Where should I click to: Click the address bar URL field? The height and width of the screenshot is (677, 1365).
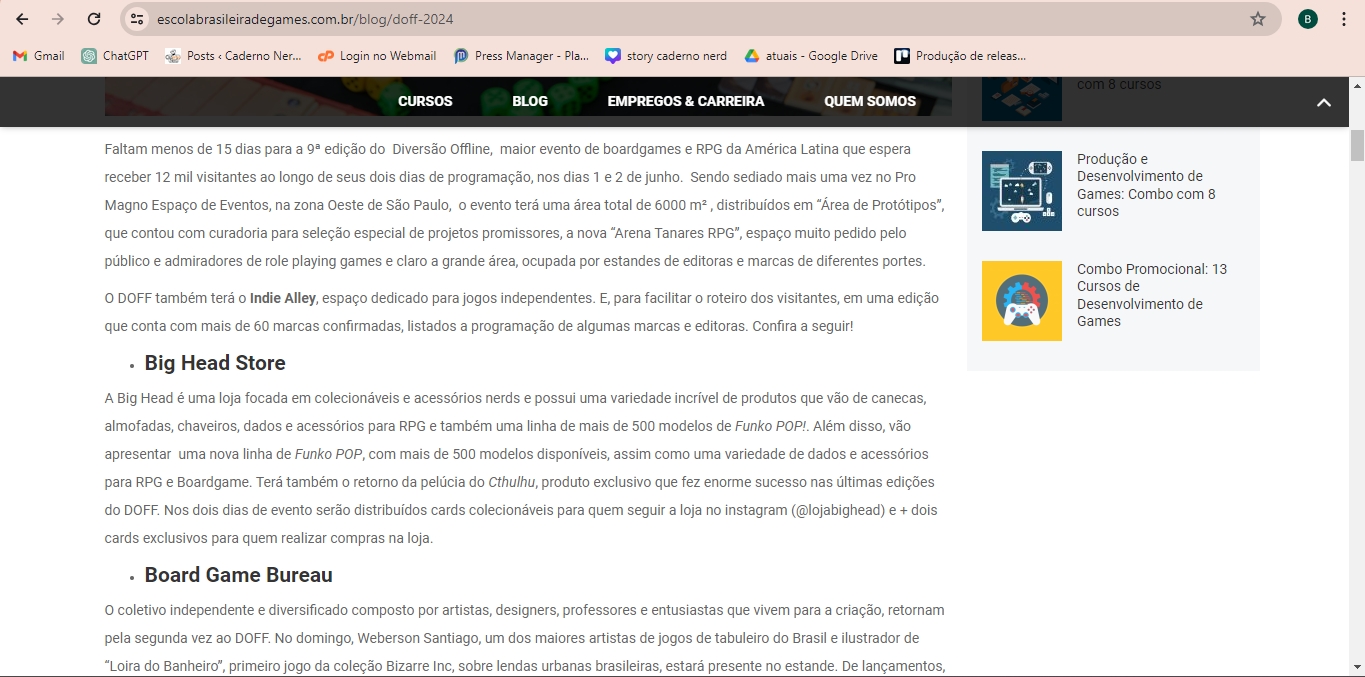coord(600,19)
